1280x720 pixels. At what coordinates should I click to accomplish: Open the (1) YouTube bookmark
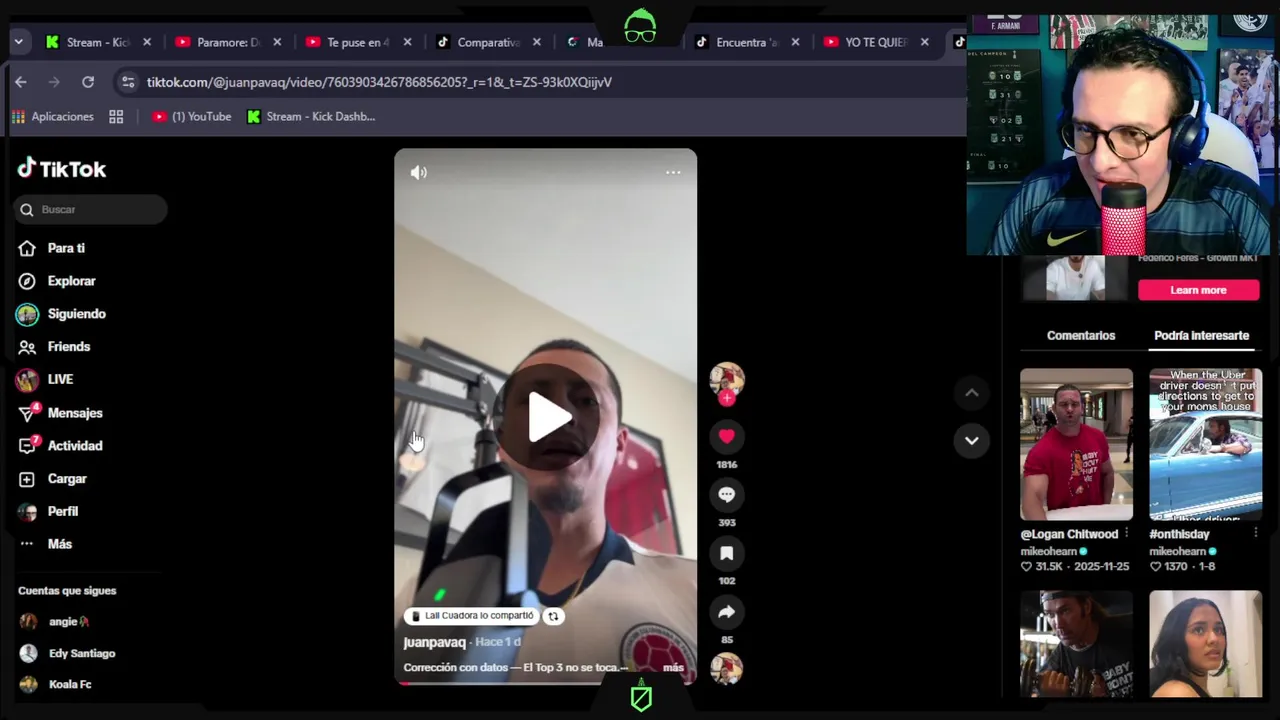pos(191,117)
